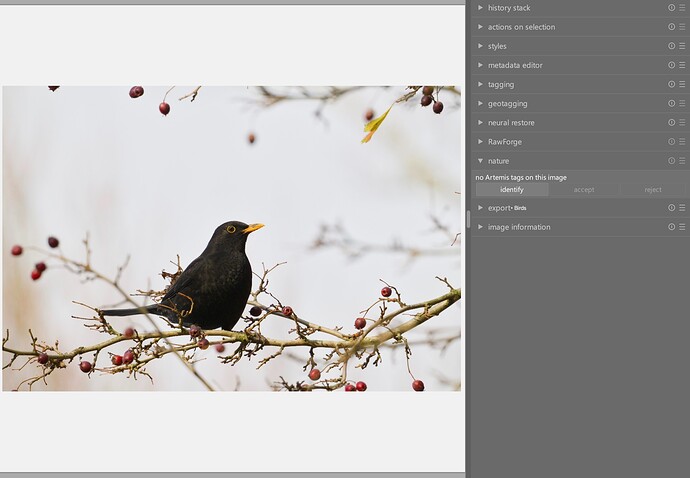Expand the actions on selection module
Viewport: 690px width, 478px height.
pyautogui.click(x=480, y=27)
